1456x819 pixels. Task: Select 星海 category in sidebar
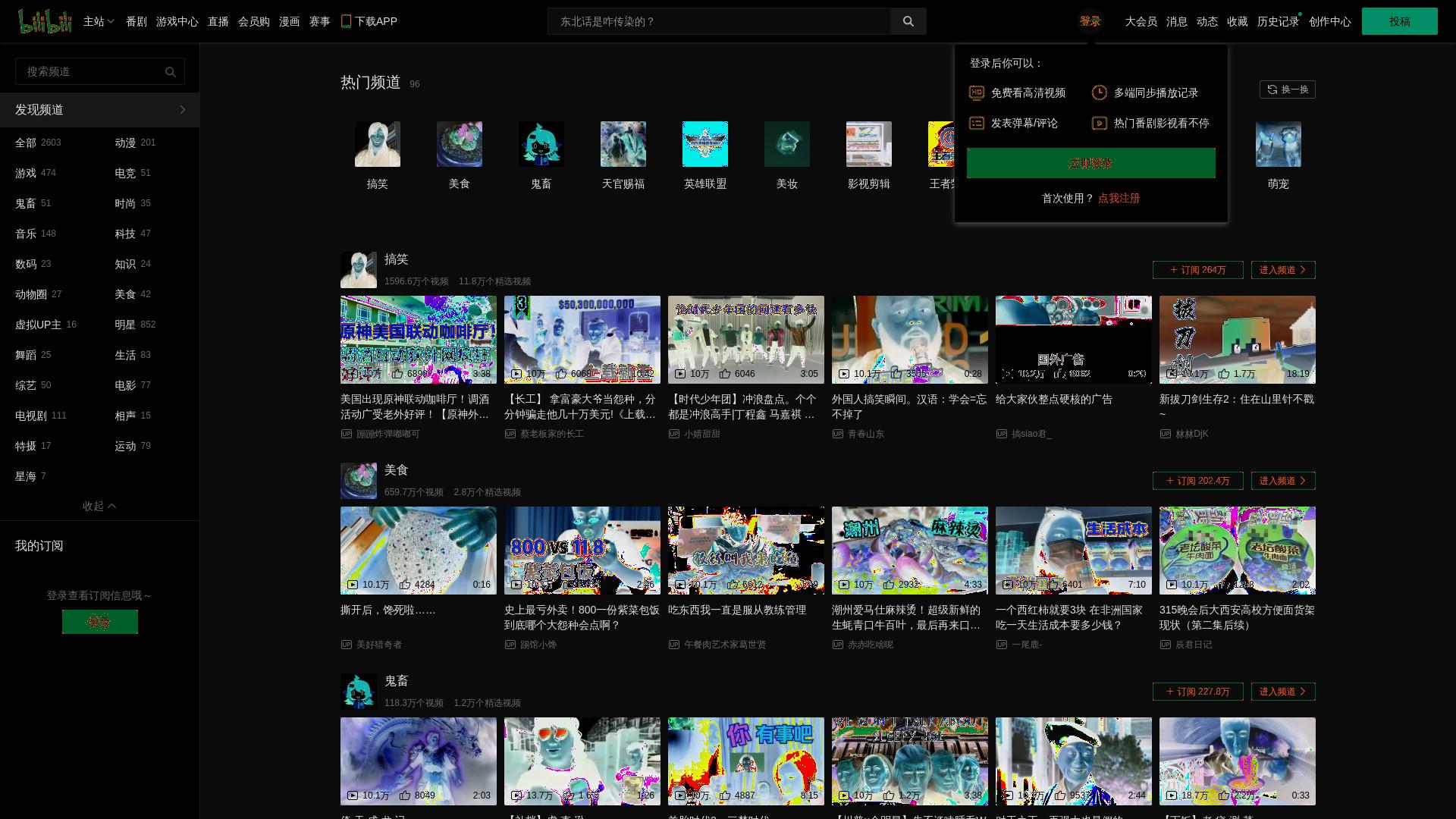coord(30,476)
